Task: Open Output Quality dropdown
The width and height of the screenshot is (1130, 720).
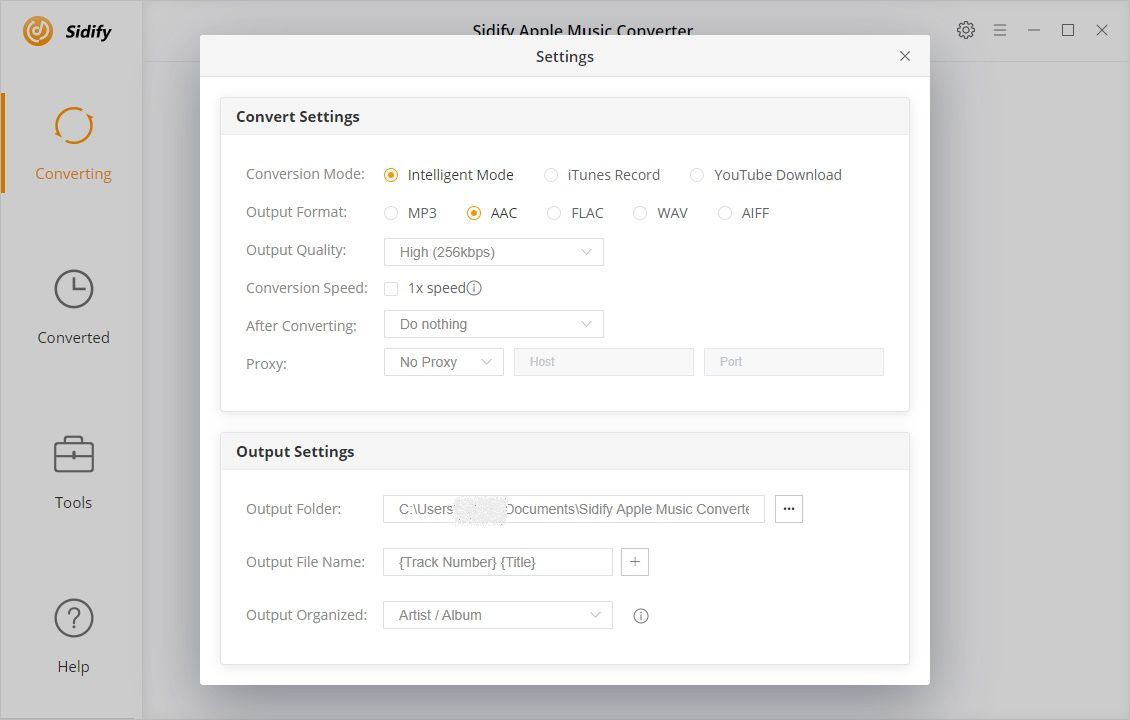Action: (x=494, y=252)
